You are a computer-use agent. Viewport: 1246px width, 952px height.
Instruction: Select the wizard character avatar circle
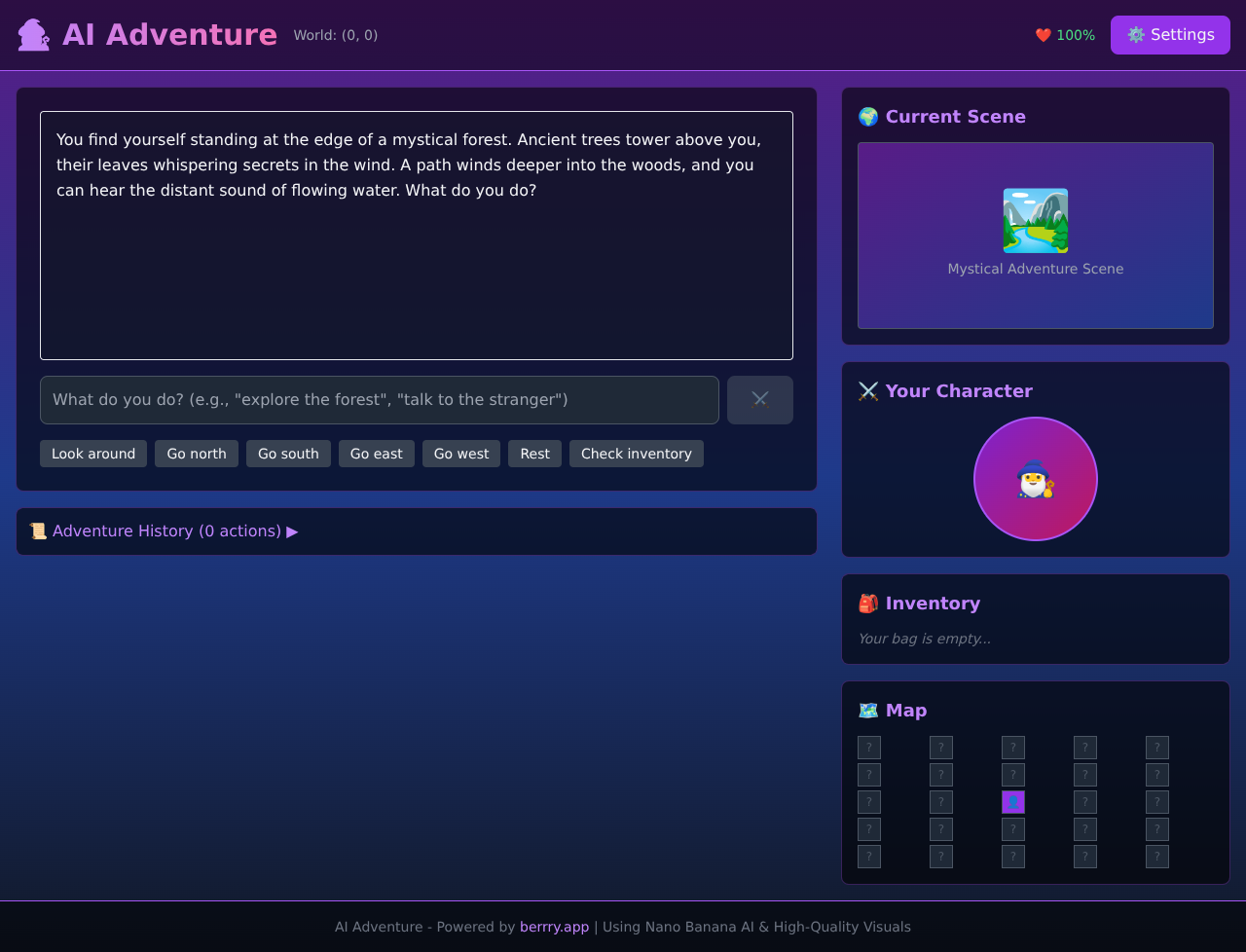click(1035, 479)
